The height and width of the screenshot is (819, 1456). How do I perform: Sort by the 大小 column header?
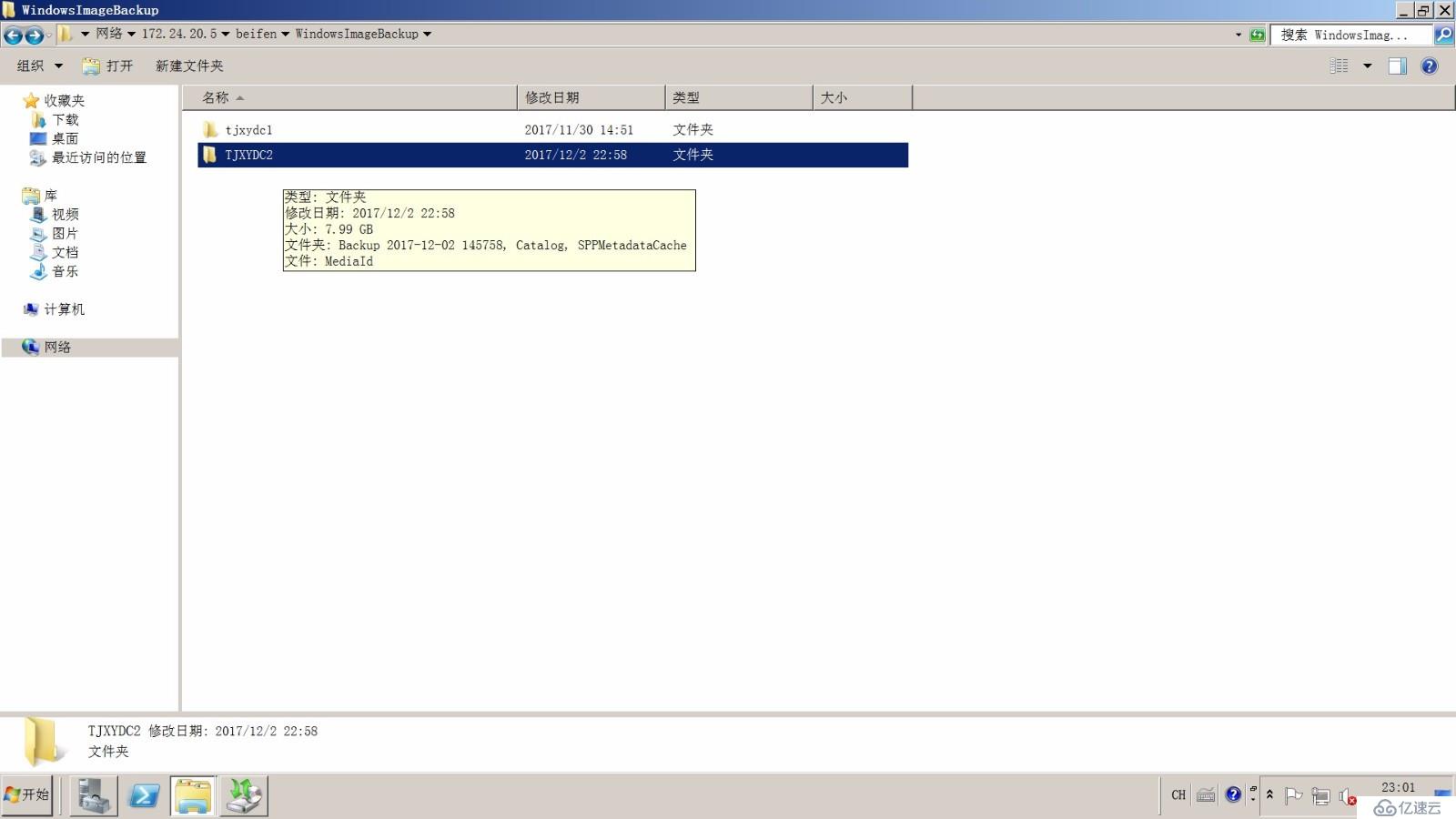862,97
